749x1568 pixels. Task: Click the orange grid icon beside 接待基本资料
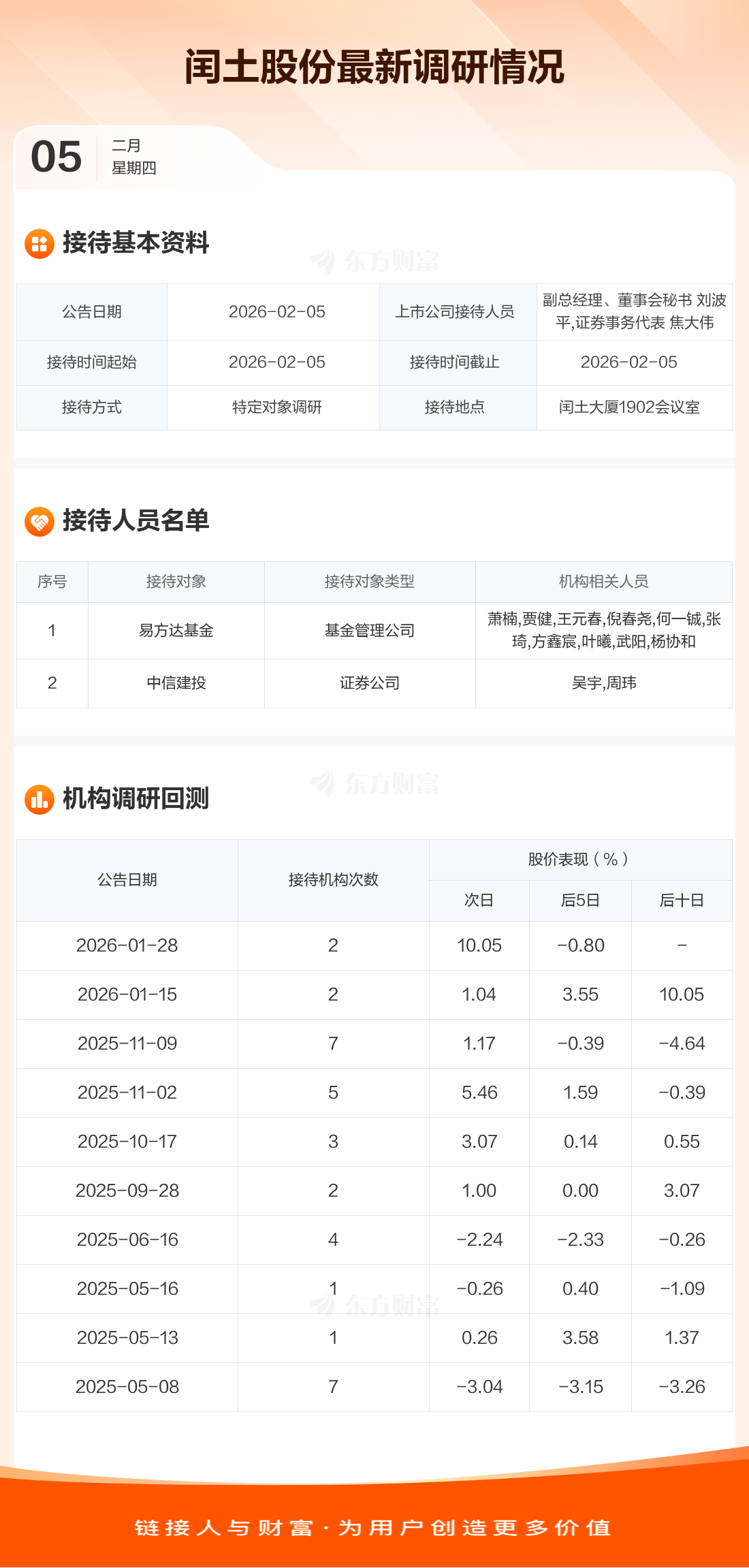point(39,244)
